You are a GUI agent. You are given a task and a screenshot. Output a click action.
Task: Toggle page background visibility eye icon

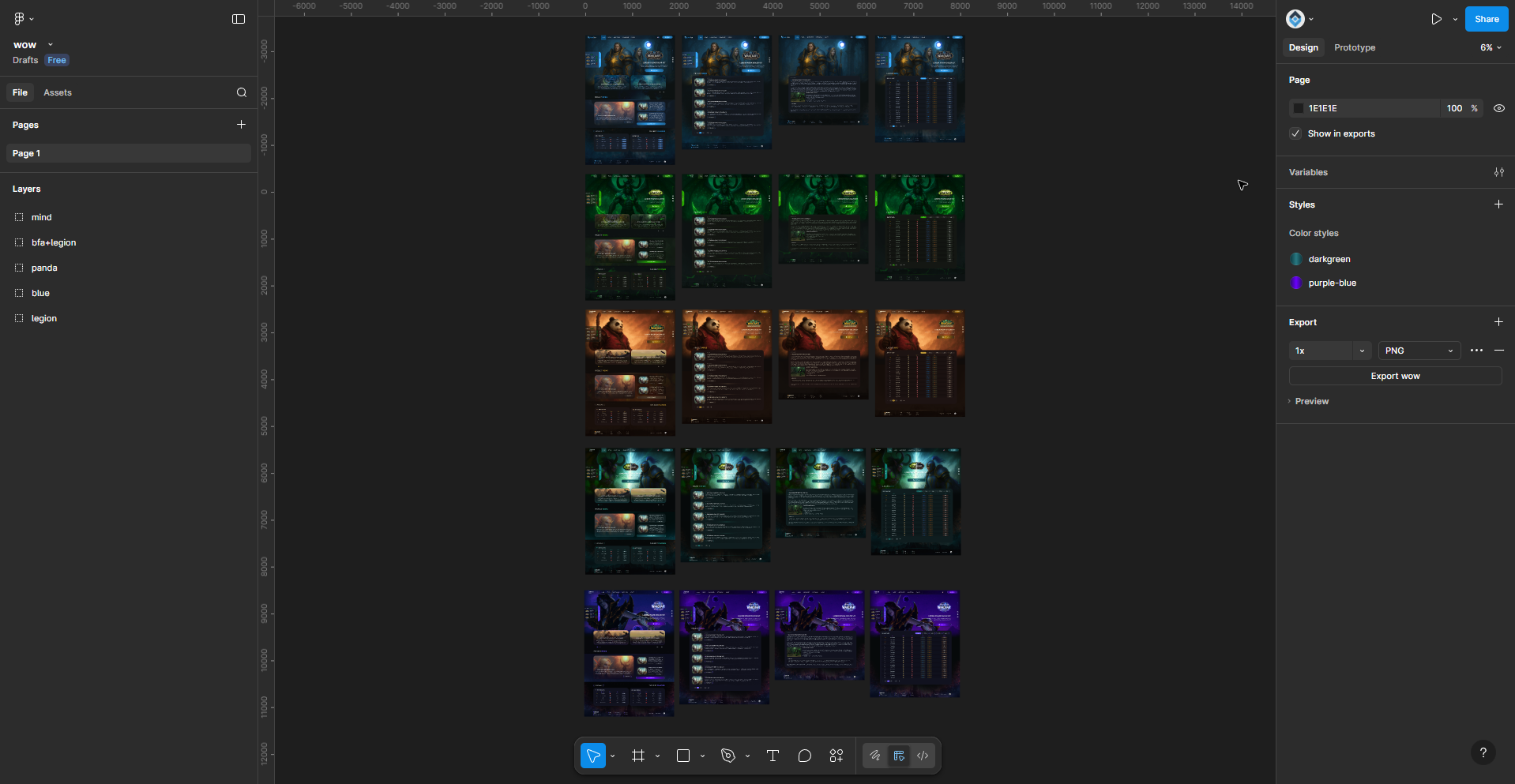click(1498, 108)
